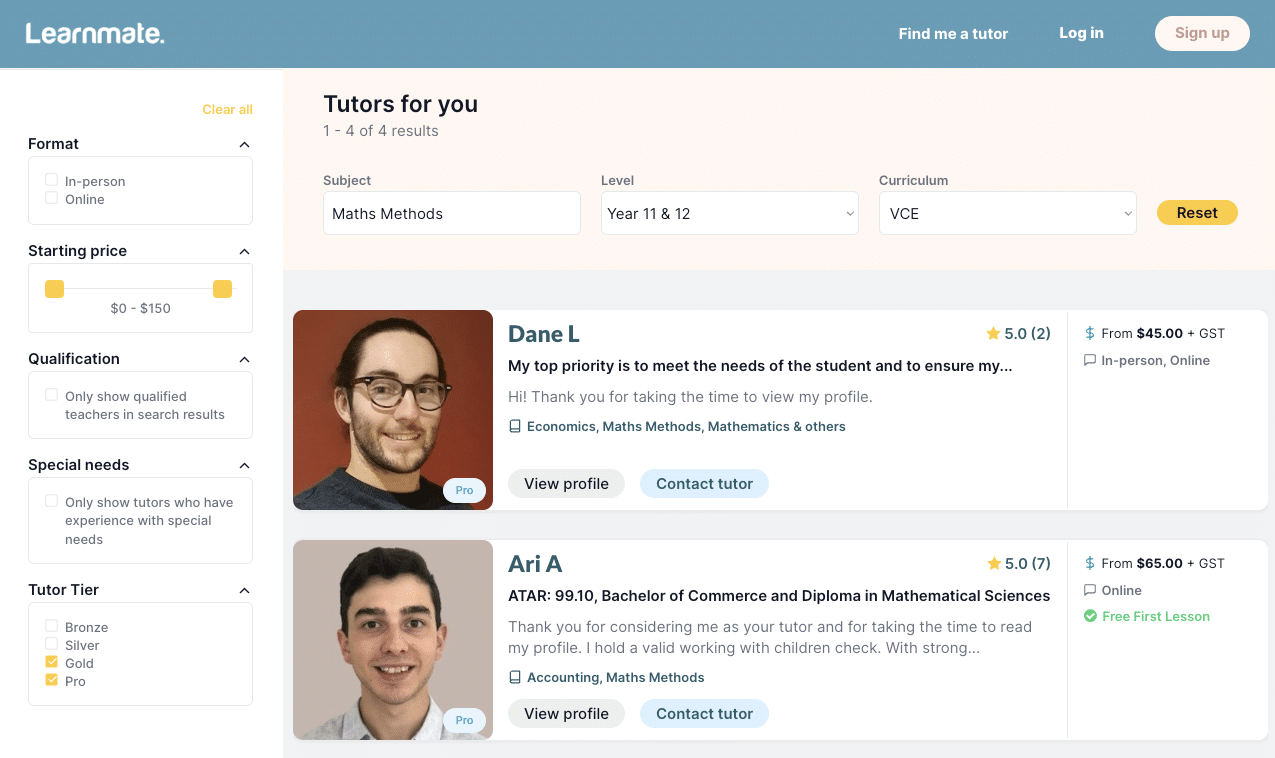
Task: Click the dollar icon next to From $45.00
Action: (x=1089, y=333)
